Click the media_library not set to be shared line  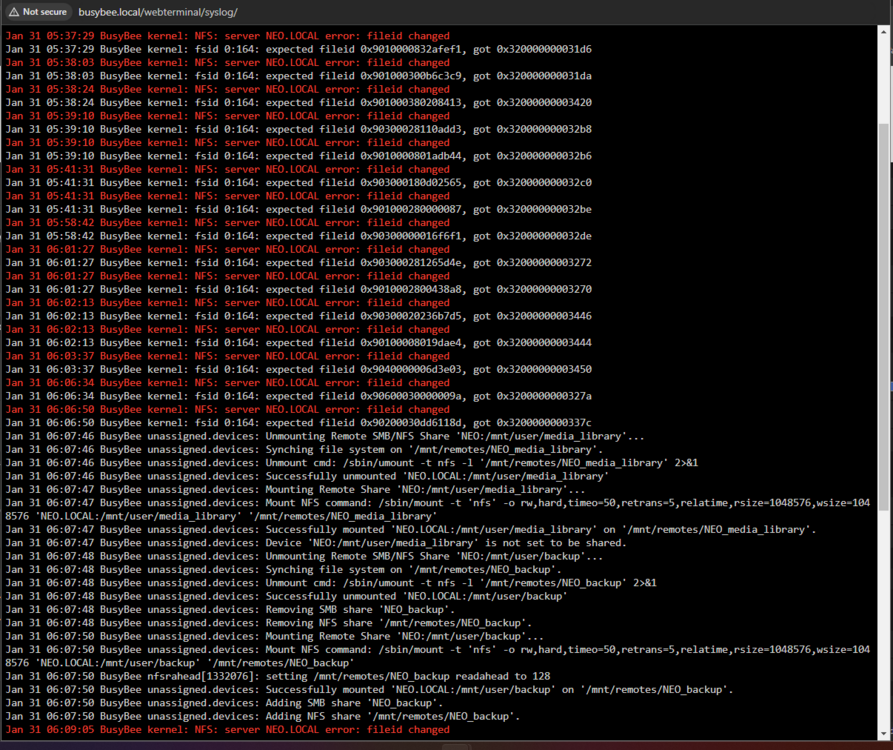point(316,543)
